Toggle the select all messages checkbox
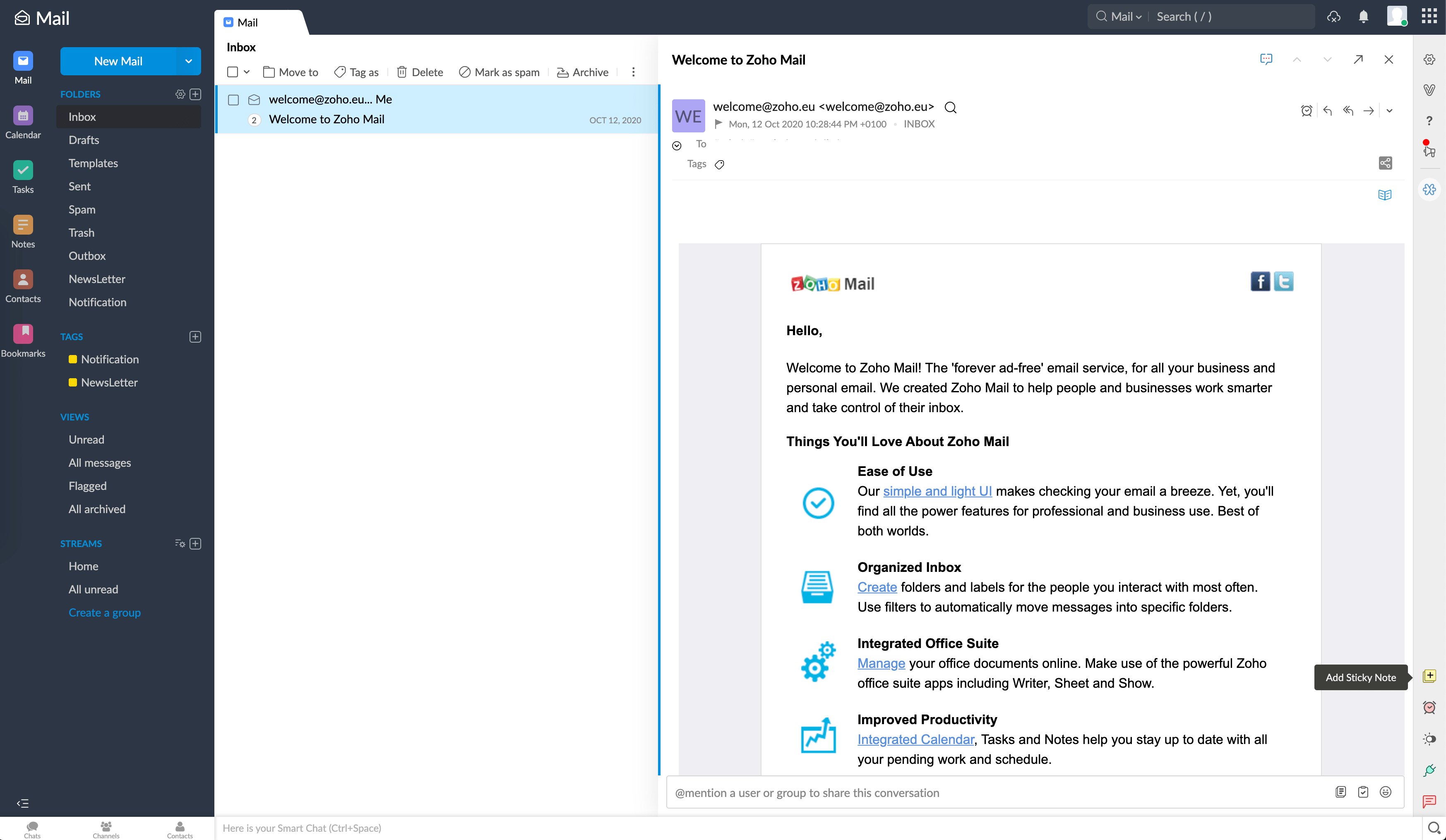1446x840 pixels. click(233, 72)
